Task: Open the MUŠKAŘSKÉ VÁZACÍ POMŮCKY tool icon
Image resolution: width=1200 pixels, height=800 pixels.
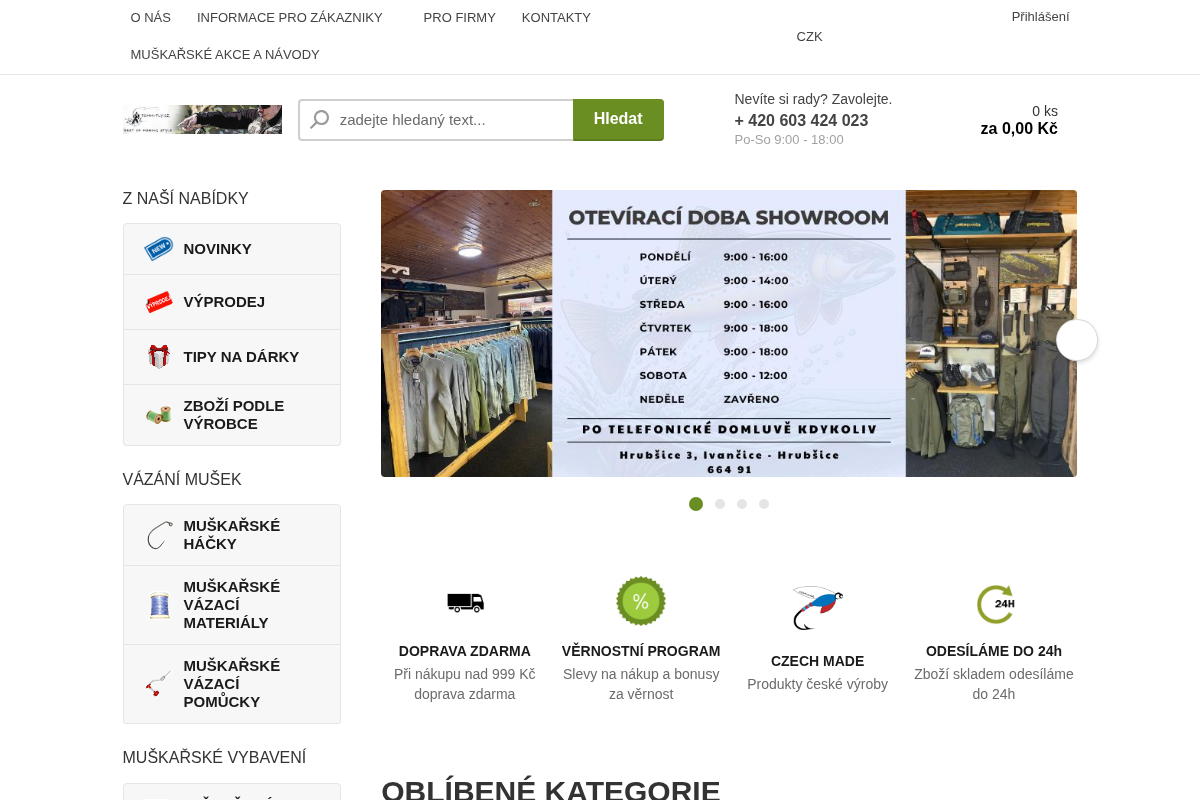Action: click(159, 684)
